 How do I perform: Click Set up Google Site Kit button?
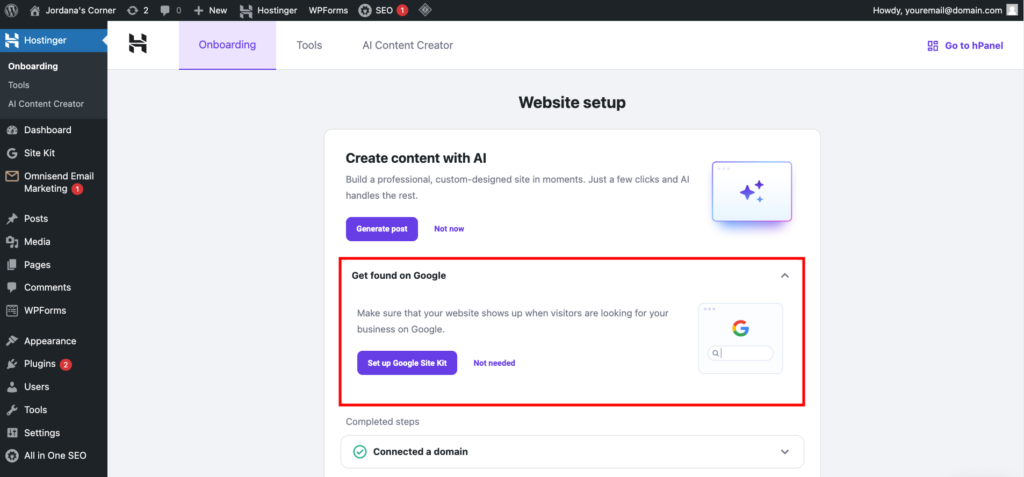pos(406,363)
